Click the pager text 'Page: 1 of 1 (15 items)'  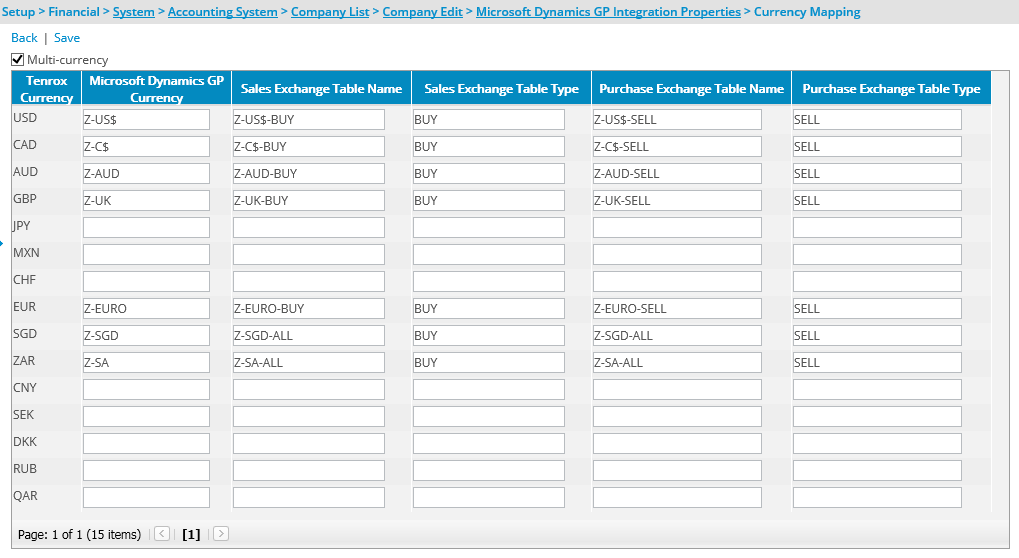(x=79, y=535)
